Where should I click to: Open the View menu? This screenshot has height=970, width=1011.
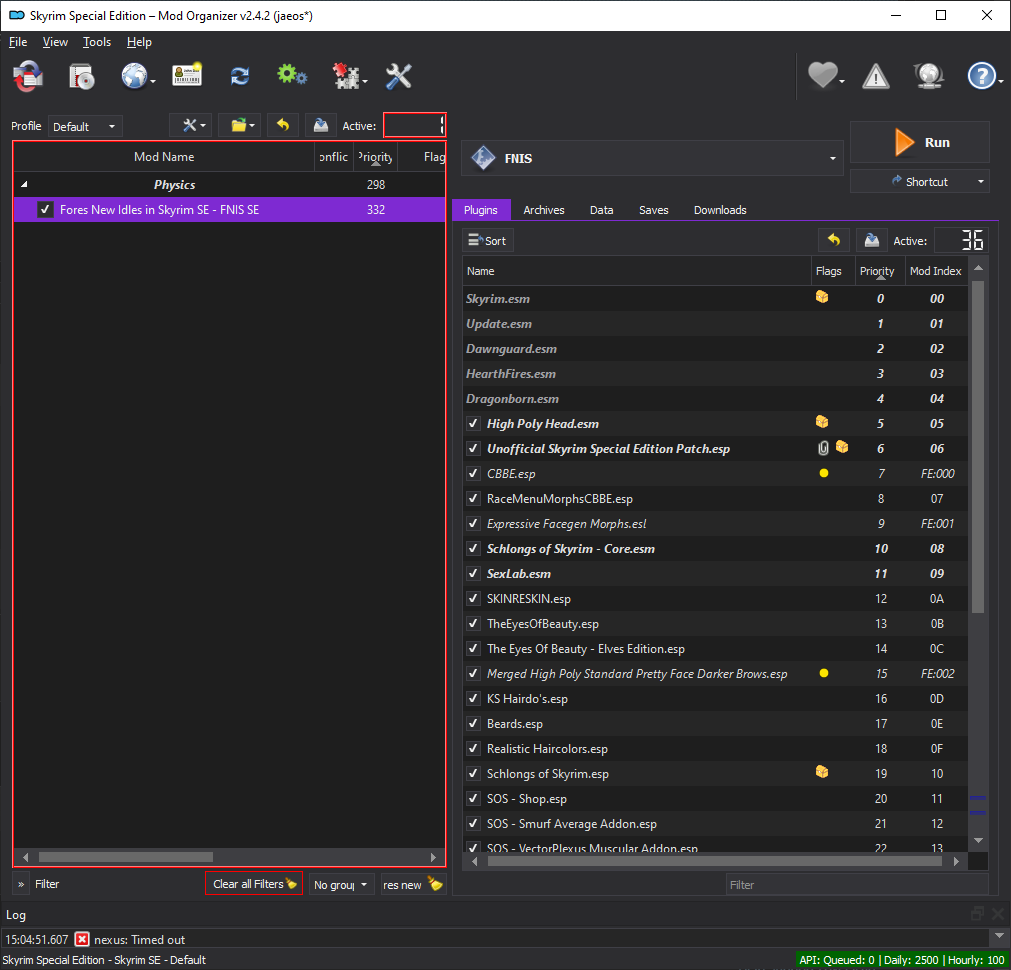(55, 42)
